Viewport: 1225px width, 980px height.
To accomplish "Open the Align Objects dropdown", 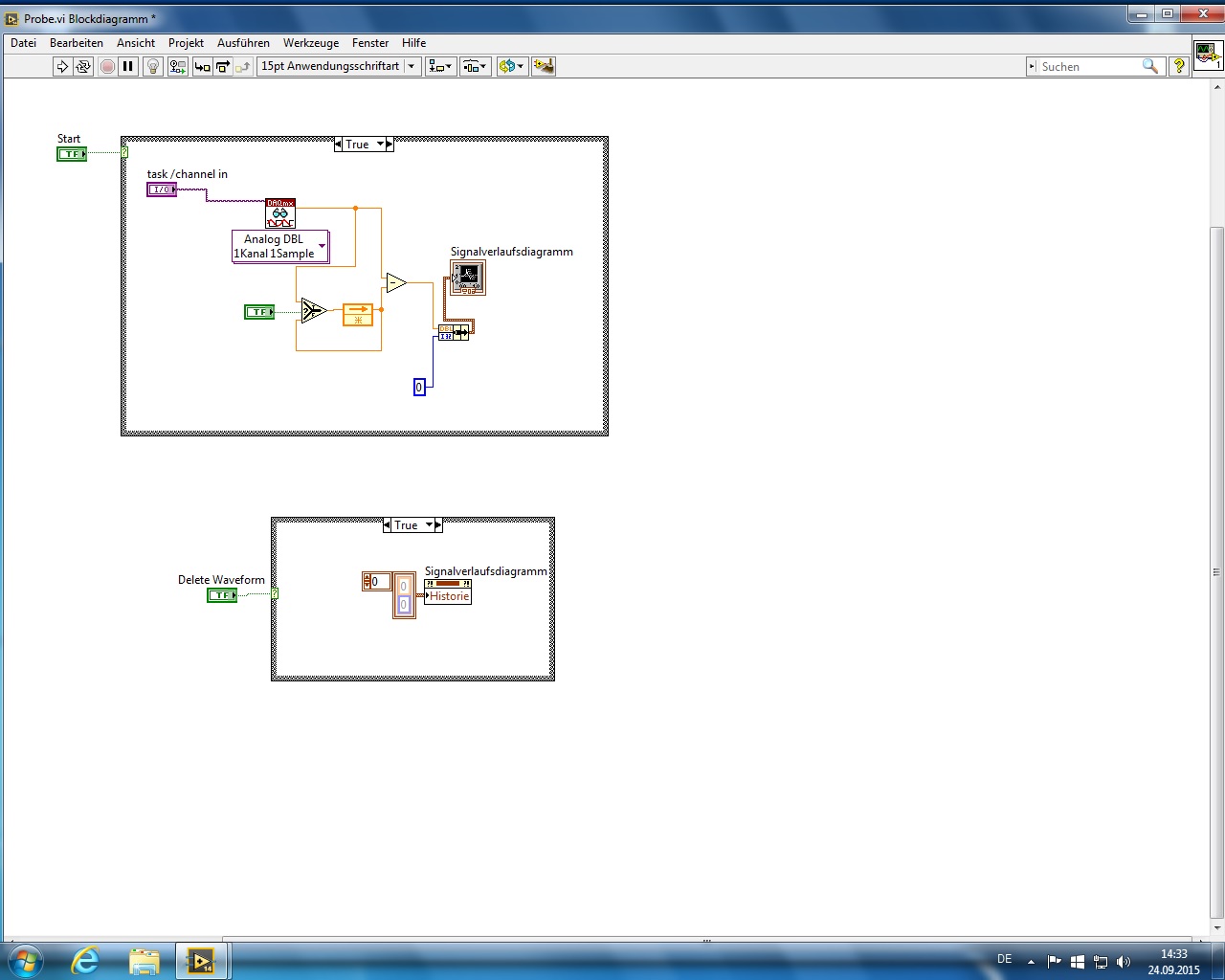I will point(440,66).
